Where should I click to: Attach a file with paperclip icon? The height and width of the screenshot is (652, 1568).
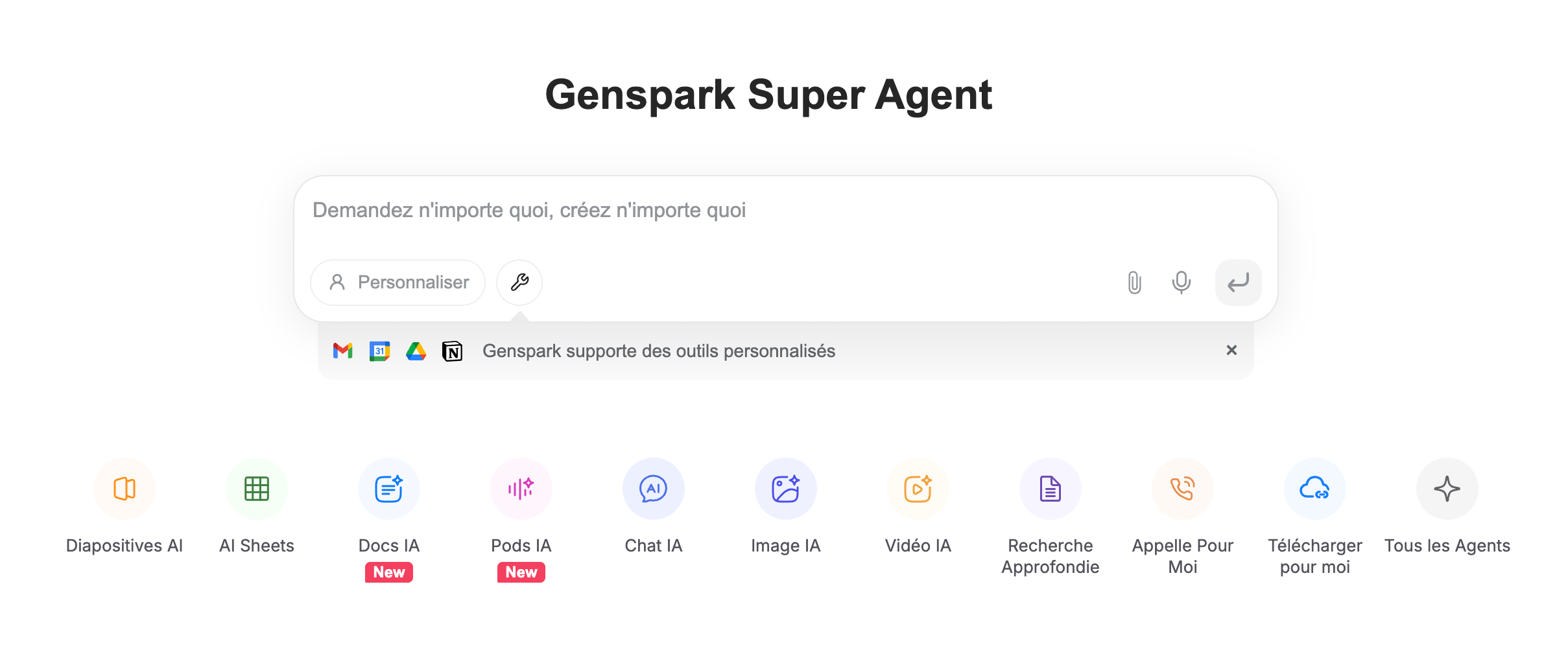click(1134, 283)
